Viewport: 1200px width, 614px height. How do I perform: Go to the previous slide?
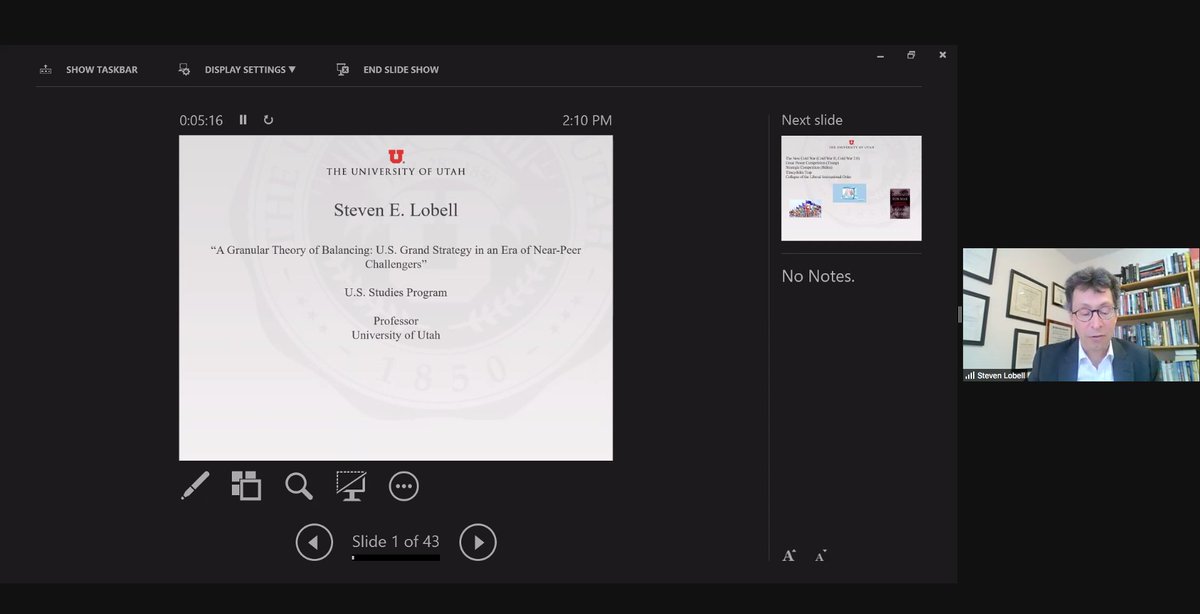click(314, 542)
